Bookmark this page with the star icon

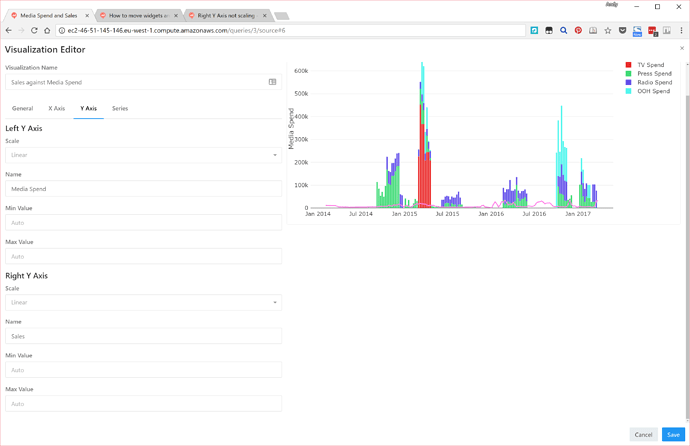click(608, 30)
